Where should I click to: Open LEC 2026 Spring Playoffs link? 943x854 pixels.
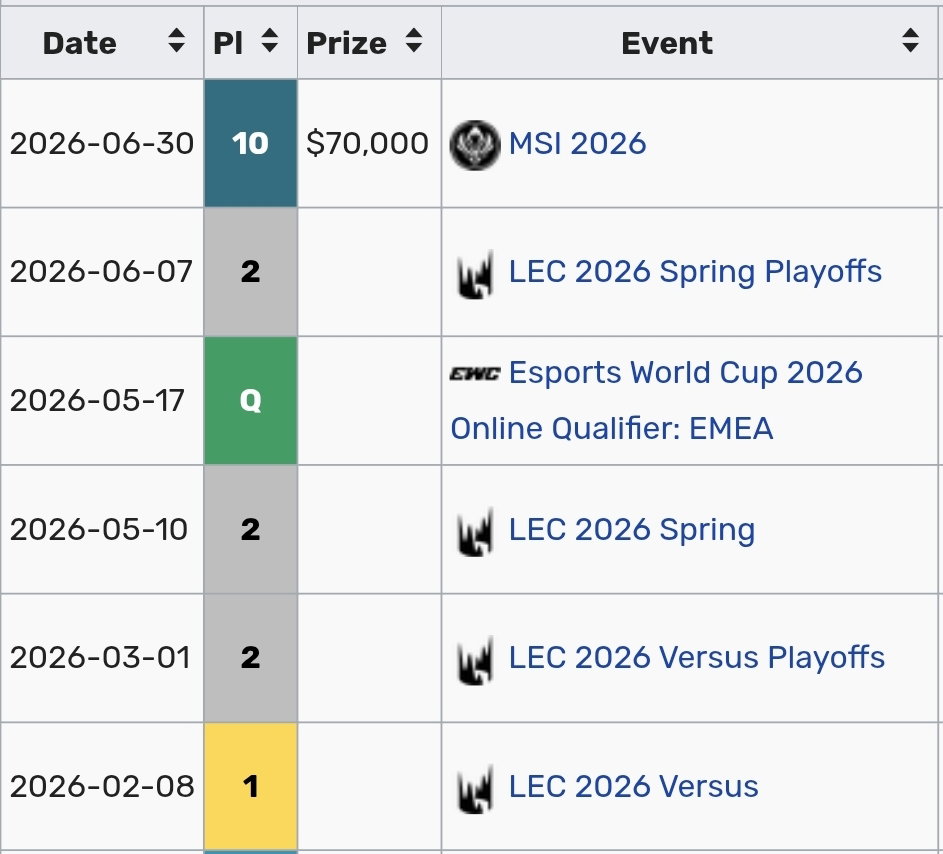click(695, 272)
